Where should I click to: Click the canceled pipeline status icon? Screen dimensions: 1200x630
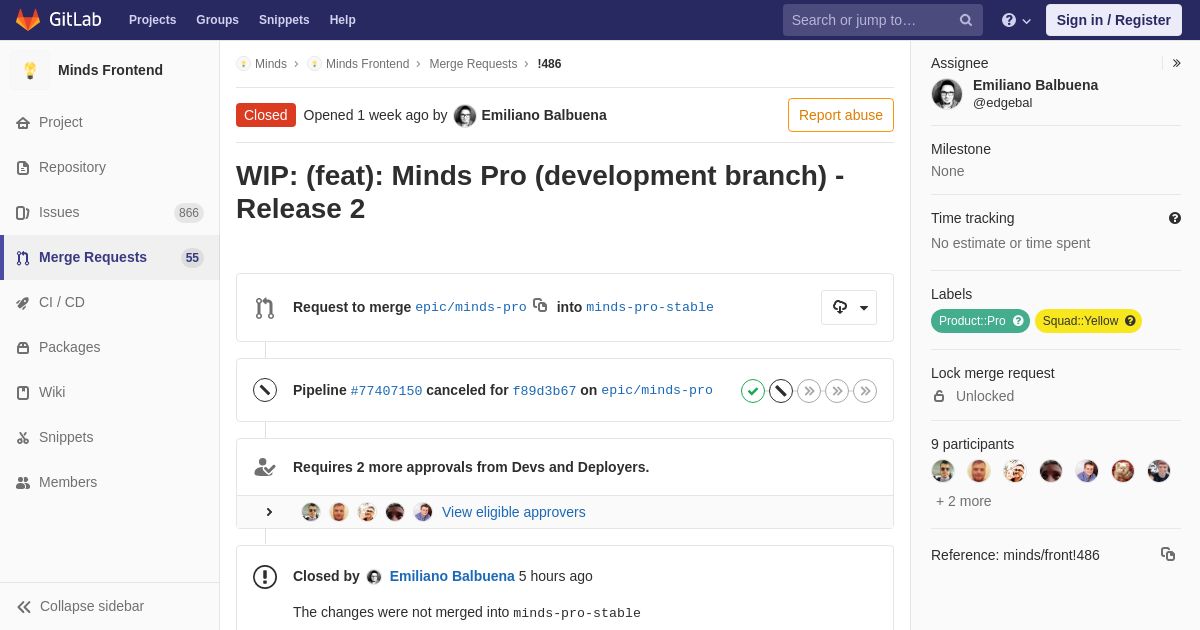point(265,390)
